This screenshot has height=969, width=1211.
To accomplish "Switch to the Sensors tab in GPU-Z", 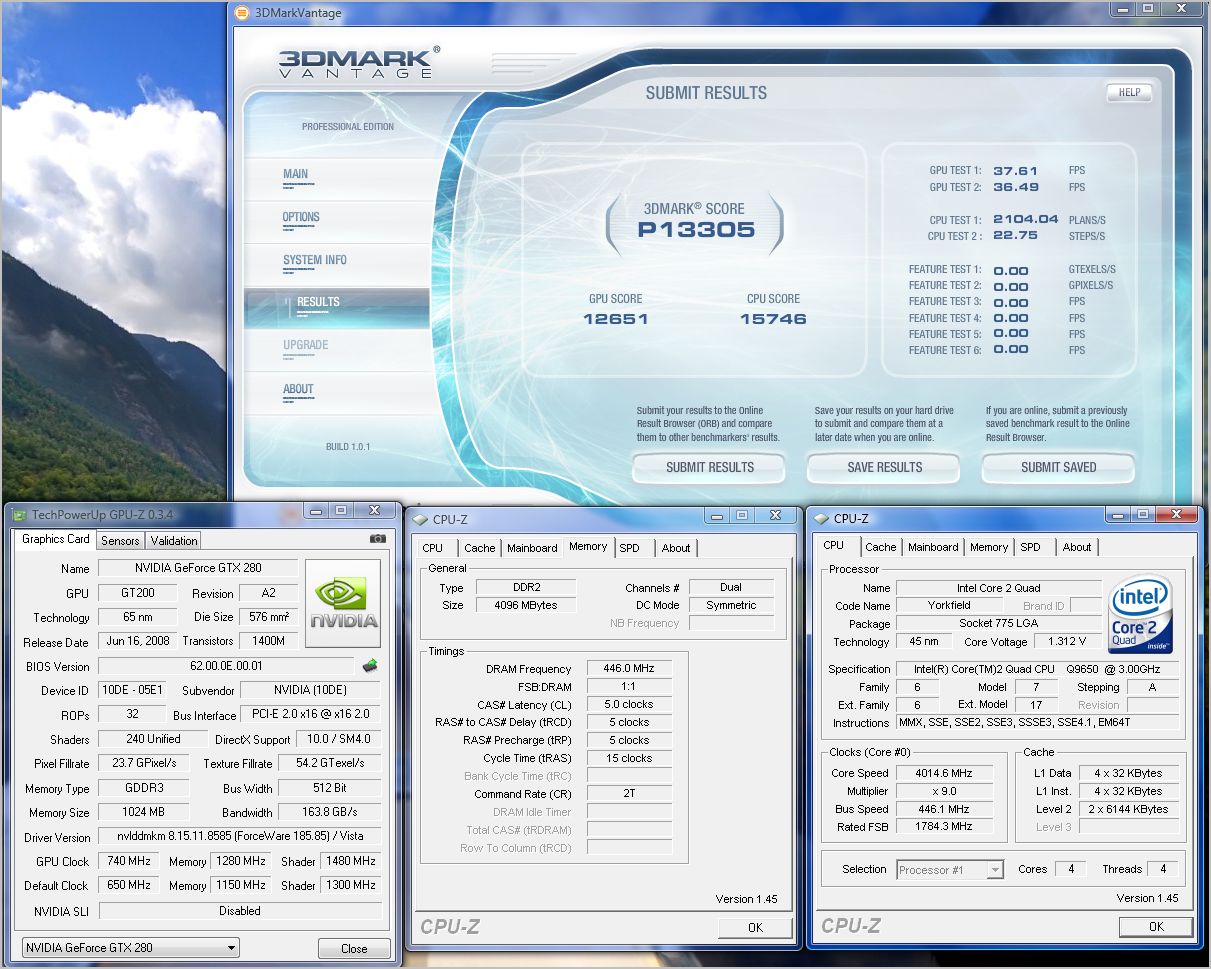I will click(x=120, y=540).
